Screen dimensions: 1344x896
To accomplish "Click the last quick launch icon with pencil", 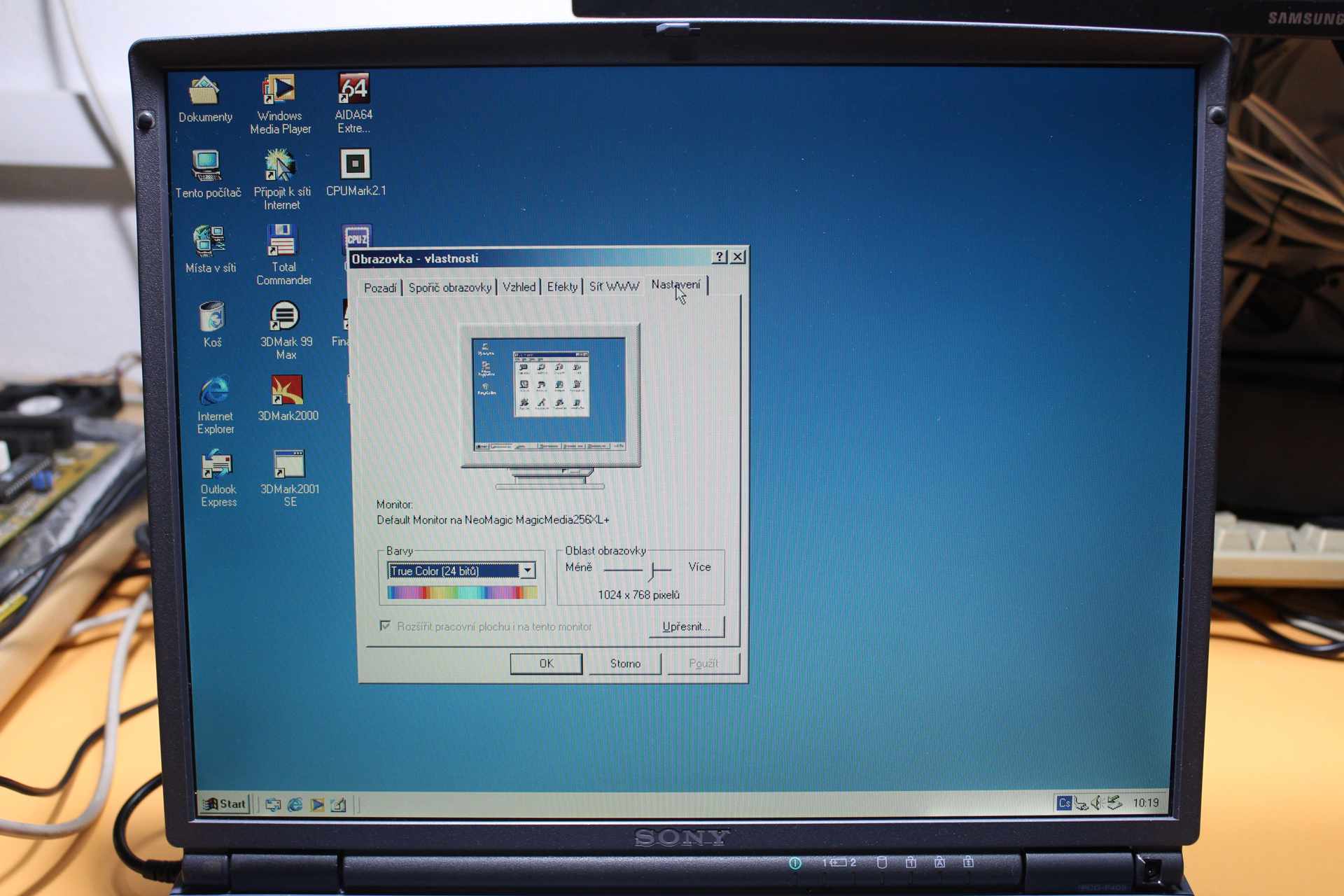I will (x=339, y=805).
